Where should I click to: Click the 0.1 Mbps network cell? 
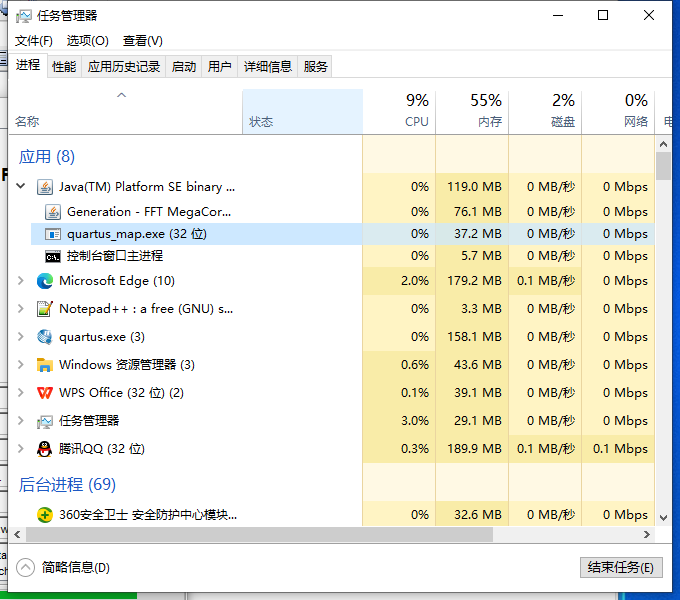[620, 449]
